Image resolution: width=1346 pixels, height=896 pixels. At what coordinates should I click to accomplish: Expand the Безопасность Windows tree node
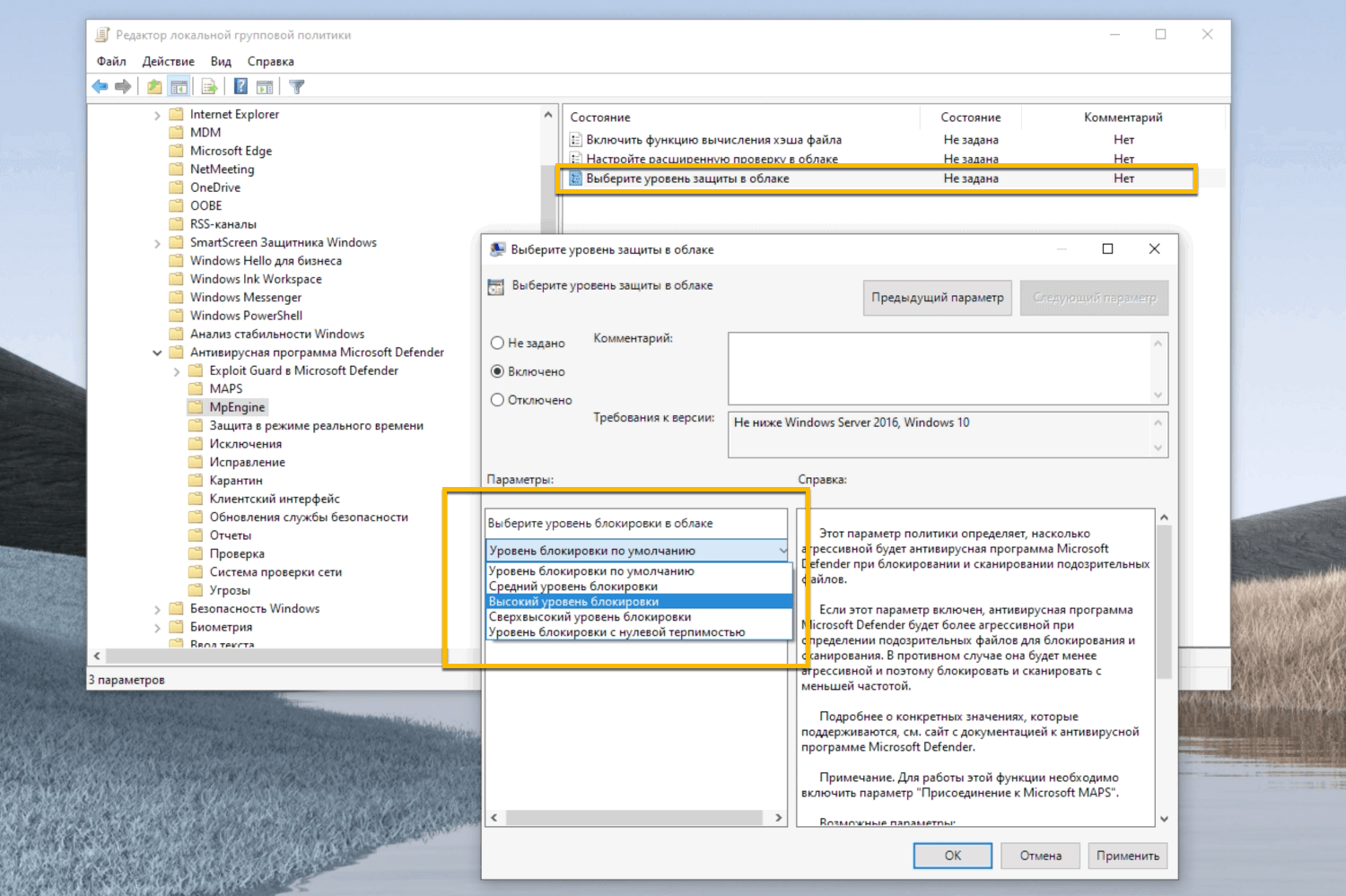pyautogui.click(x=157, y=609)
